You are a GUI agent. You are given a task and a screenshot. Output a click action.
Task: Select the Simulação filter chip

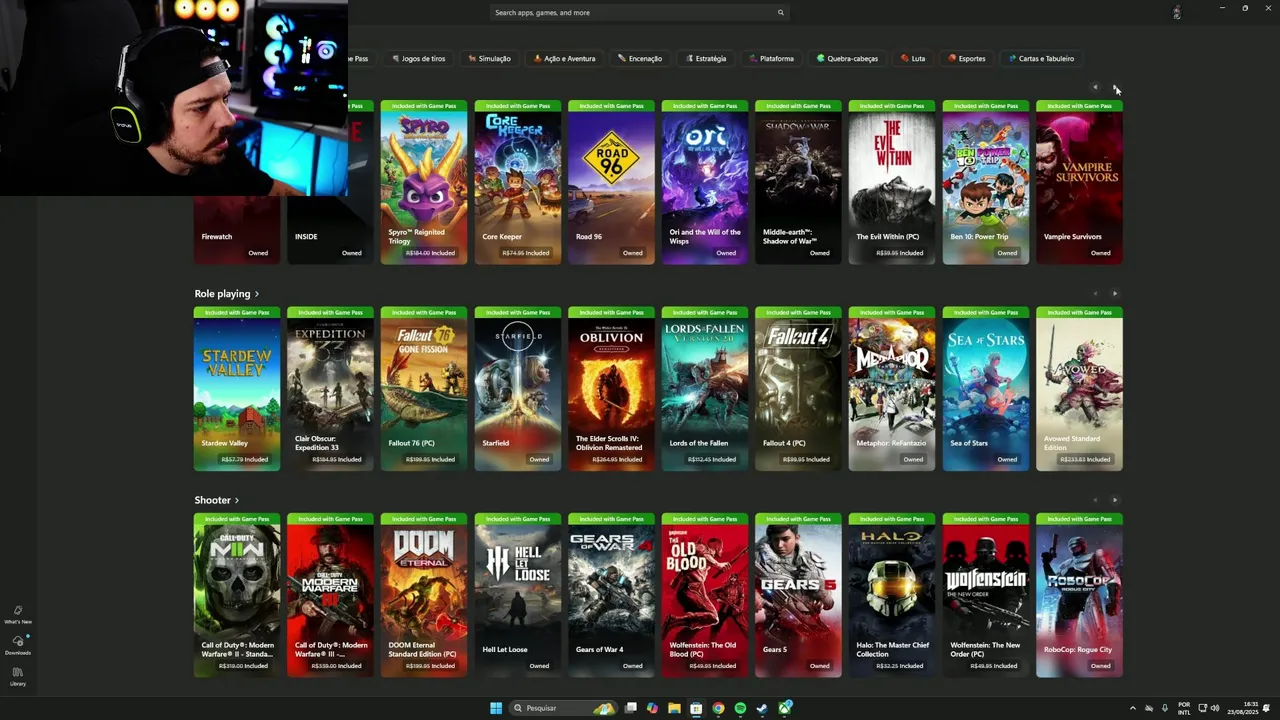(x=489, y=58)
